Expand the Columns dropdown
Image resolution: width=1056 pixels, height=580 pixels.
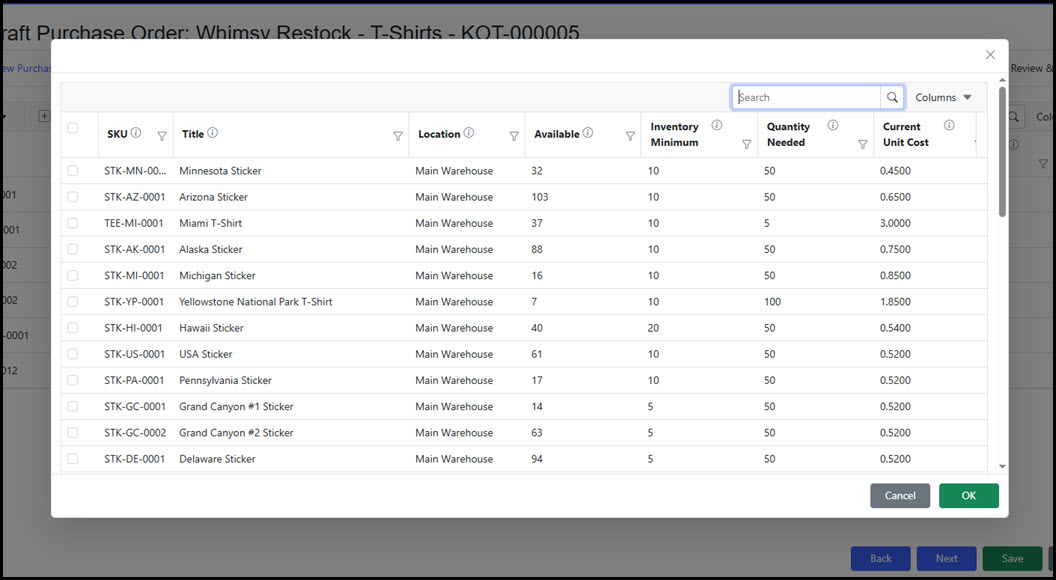pyautogui.click(x=943, y=97)
